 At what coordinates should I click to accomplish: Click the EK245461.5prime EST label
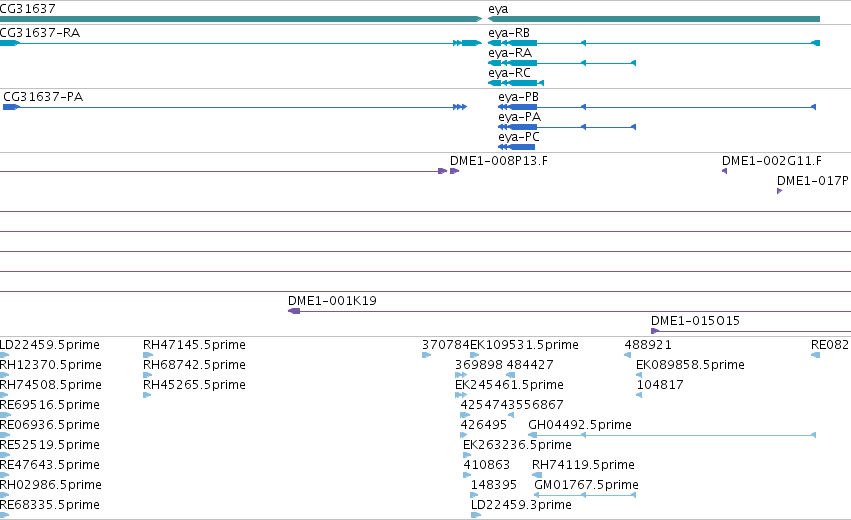[x=509, y=385]
